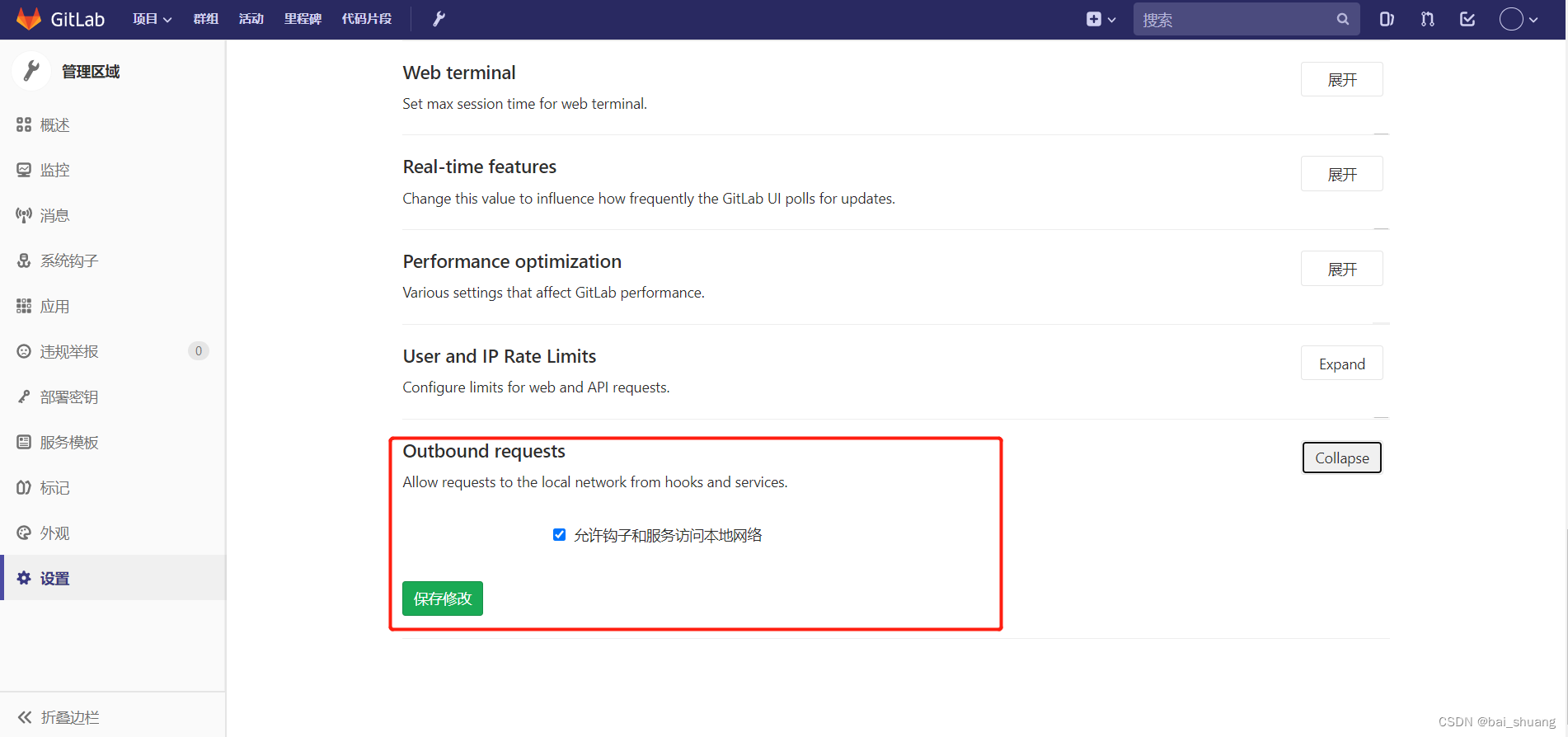Click the 违规举报 count badge 0
The height and width of the screenshot is (737, 1568).
click(x=198, y=351)
